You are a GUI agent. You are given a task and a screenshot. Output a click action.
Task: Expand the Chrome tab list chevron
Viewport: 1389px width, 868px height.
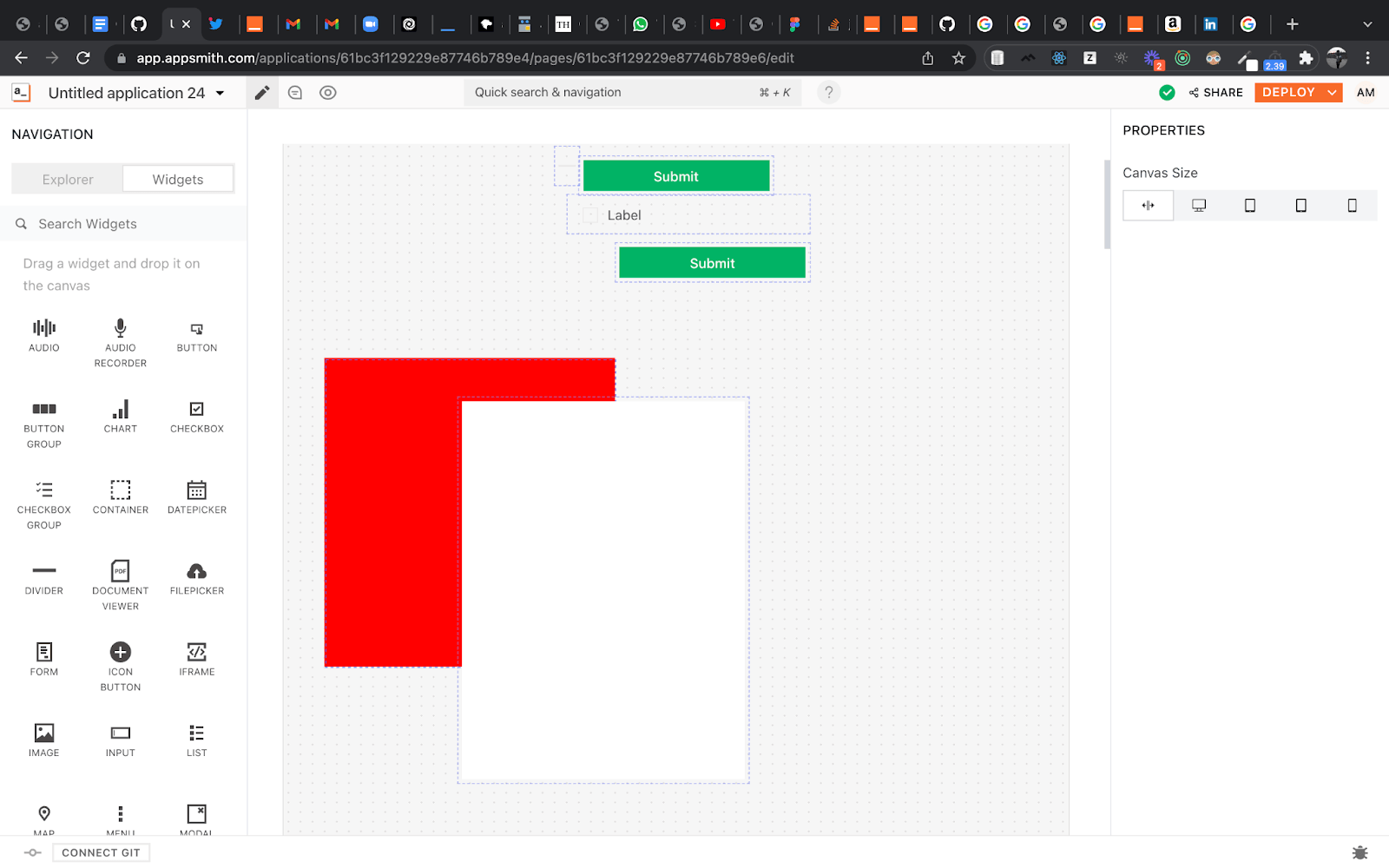1367,24
